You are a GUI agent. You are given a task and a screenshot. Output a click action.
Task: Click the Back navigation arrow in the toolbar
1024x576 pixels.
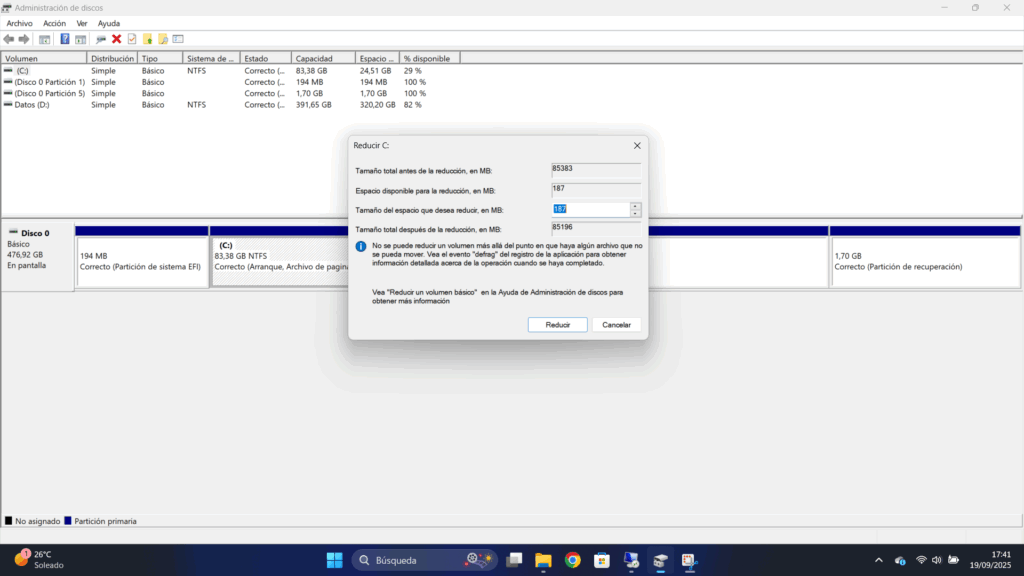[x=8, y=38]
